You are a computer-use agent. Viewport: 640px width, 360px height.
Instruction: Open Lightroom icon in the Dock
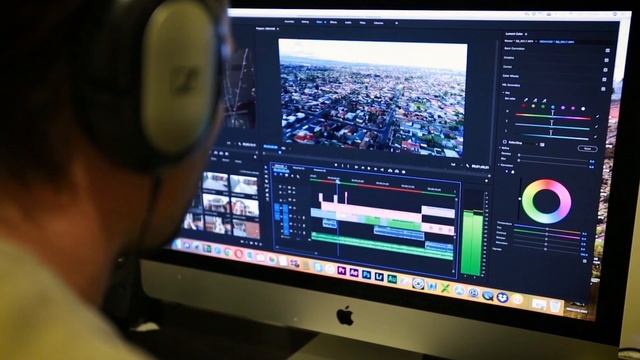pyautogui.click(x=379, y=277)
